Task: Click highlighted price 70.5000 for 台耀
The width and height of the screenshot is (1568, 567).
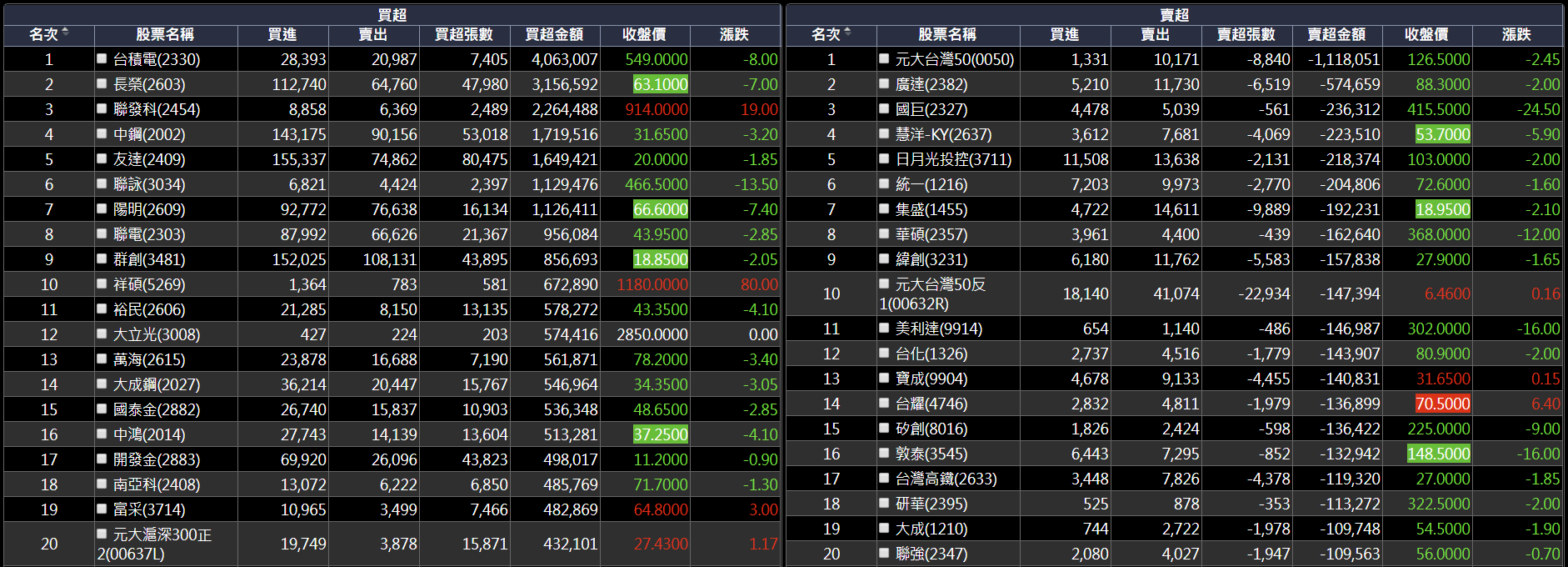Action: tap(1443, 404)
